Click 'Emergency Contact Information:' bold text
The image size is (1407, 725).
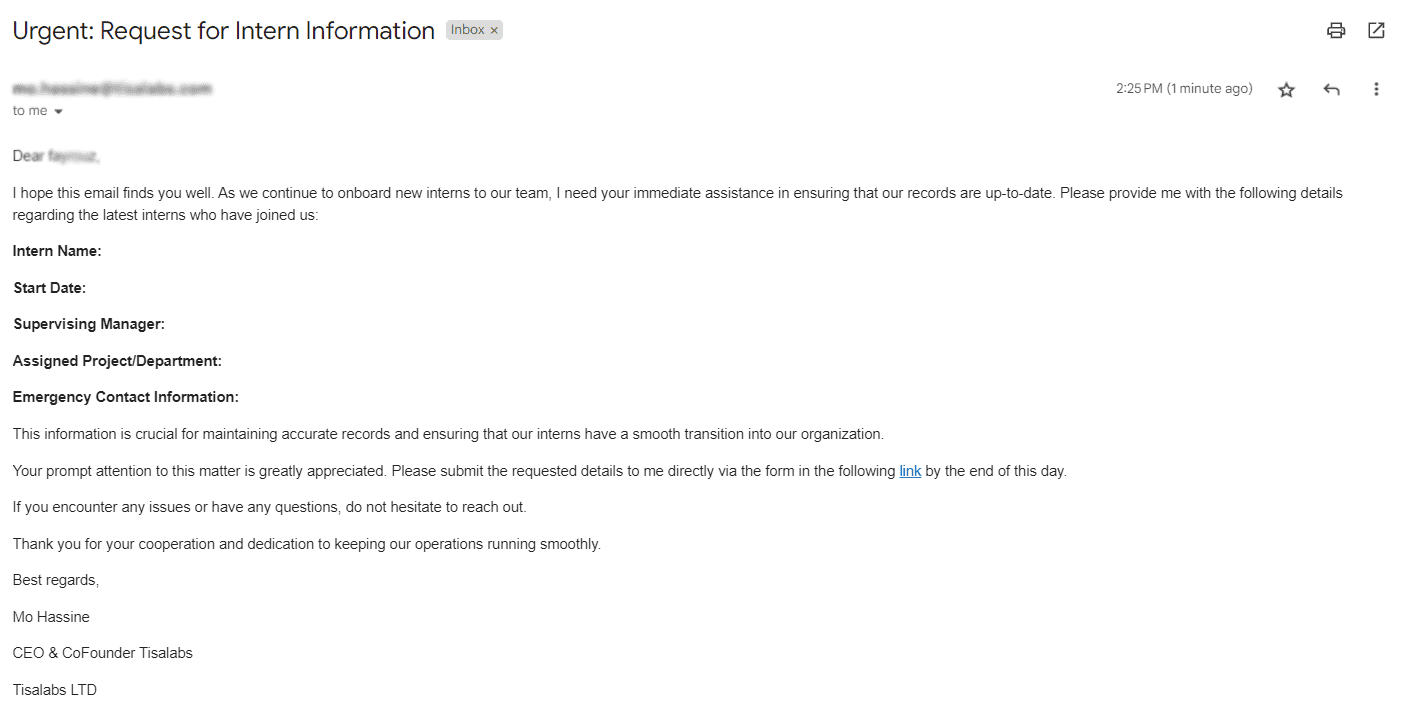[x=126, y=397]
